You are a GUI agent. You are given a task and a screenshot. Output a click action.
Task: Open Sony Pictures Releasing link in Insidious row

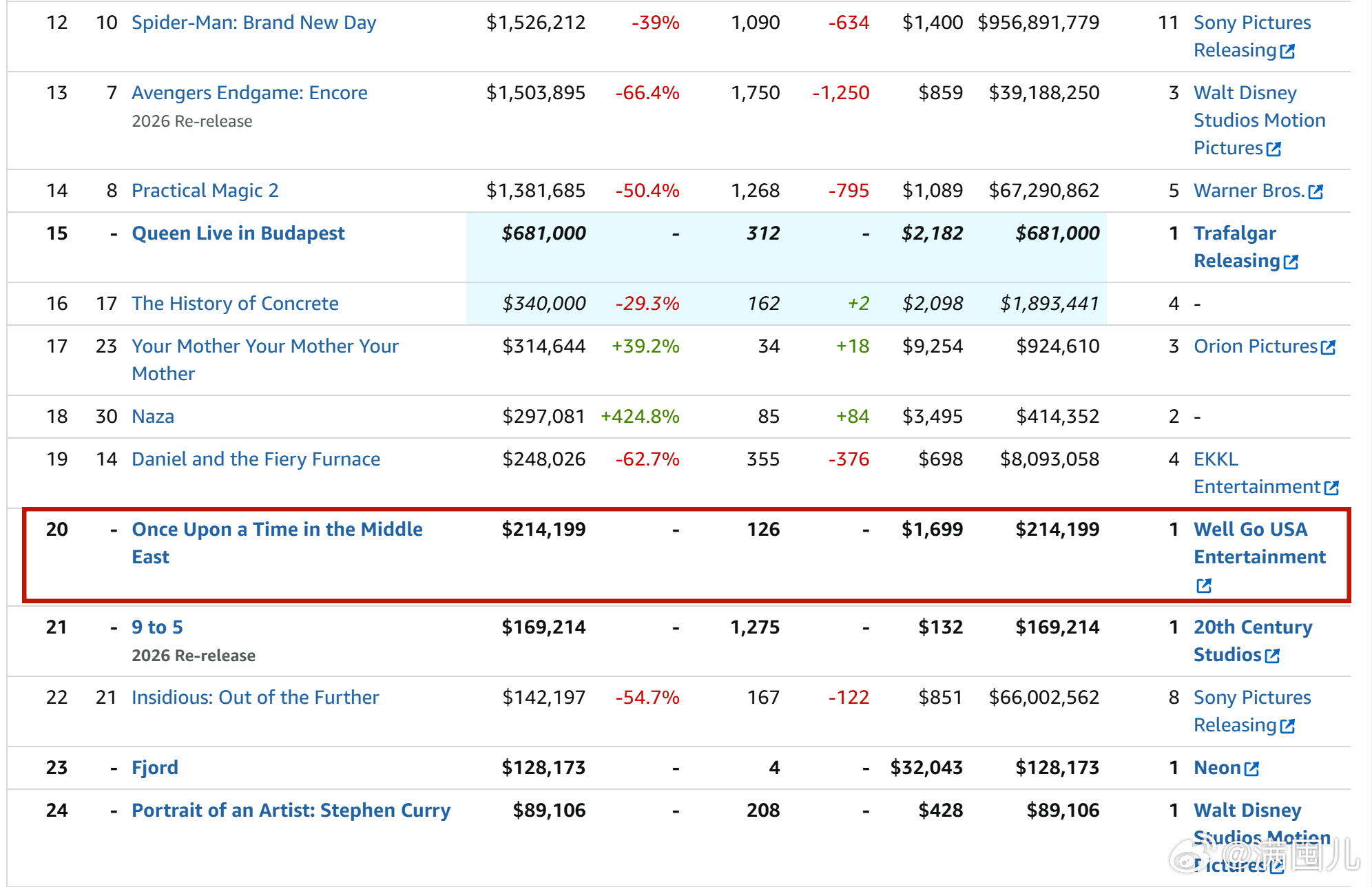pyautogui.click(x=1252, y=711)
